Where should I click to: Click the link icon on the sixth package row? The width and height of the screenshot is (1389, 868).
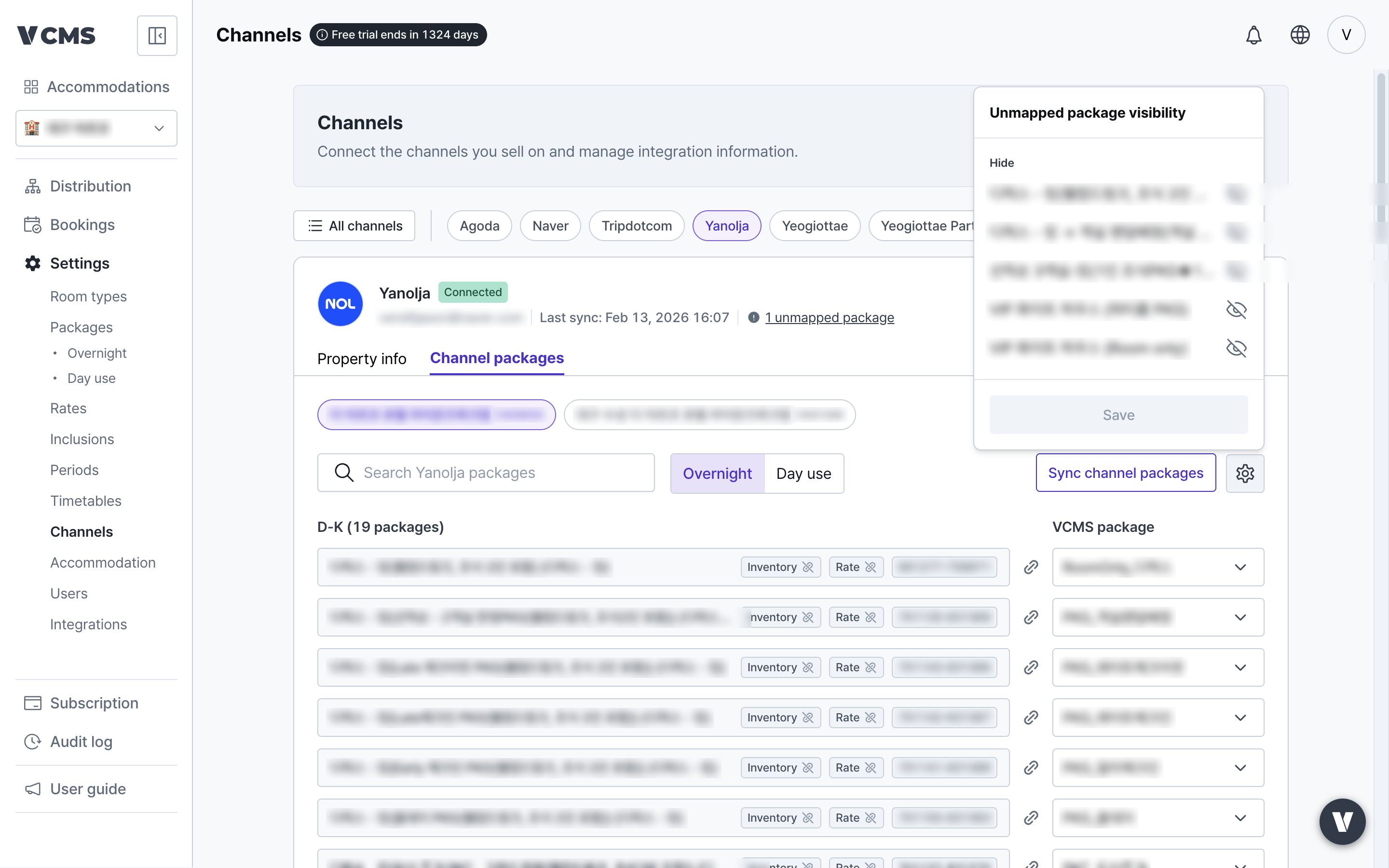click(x=1031, y=817)
